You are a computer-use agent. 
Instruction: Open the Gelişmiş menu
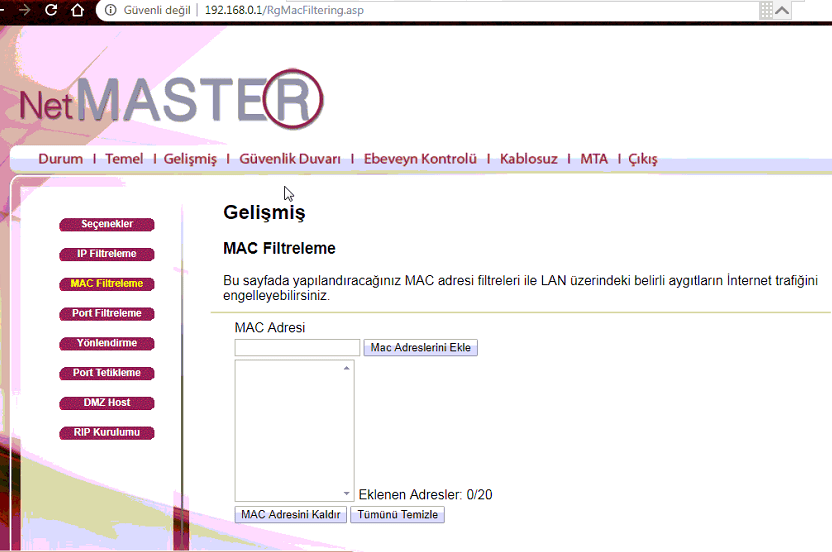(190, 159)
